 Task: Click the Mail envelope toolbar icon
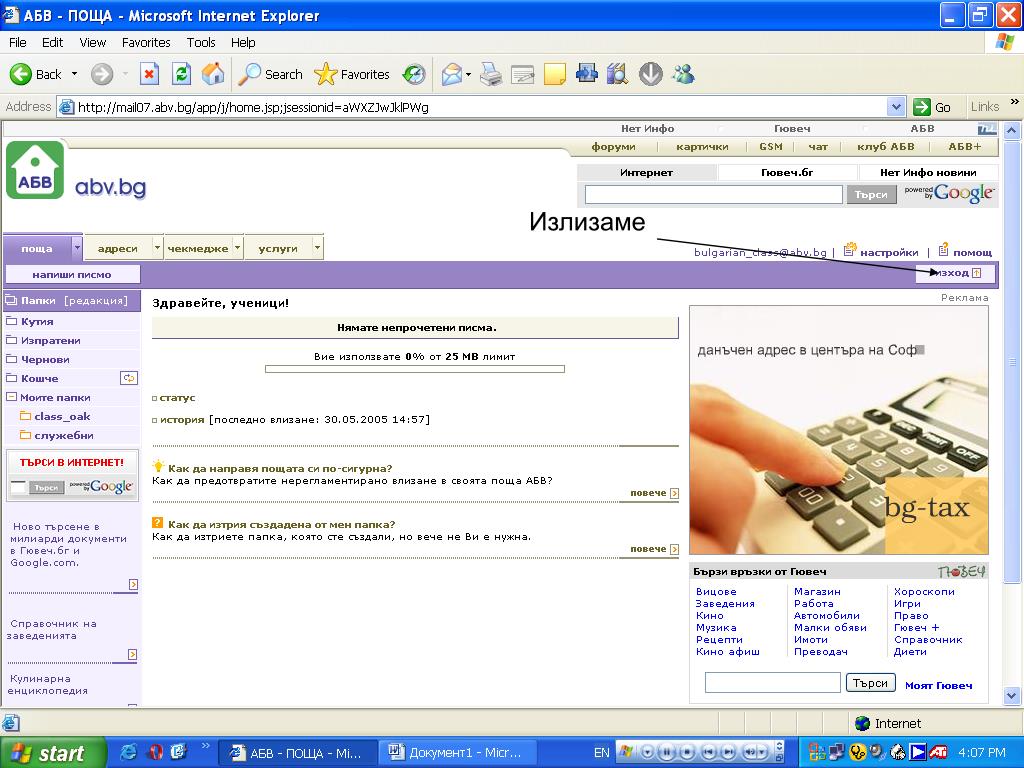pos(451,74)
